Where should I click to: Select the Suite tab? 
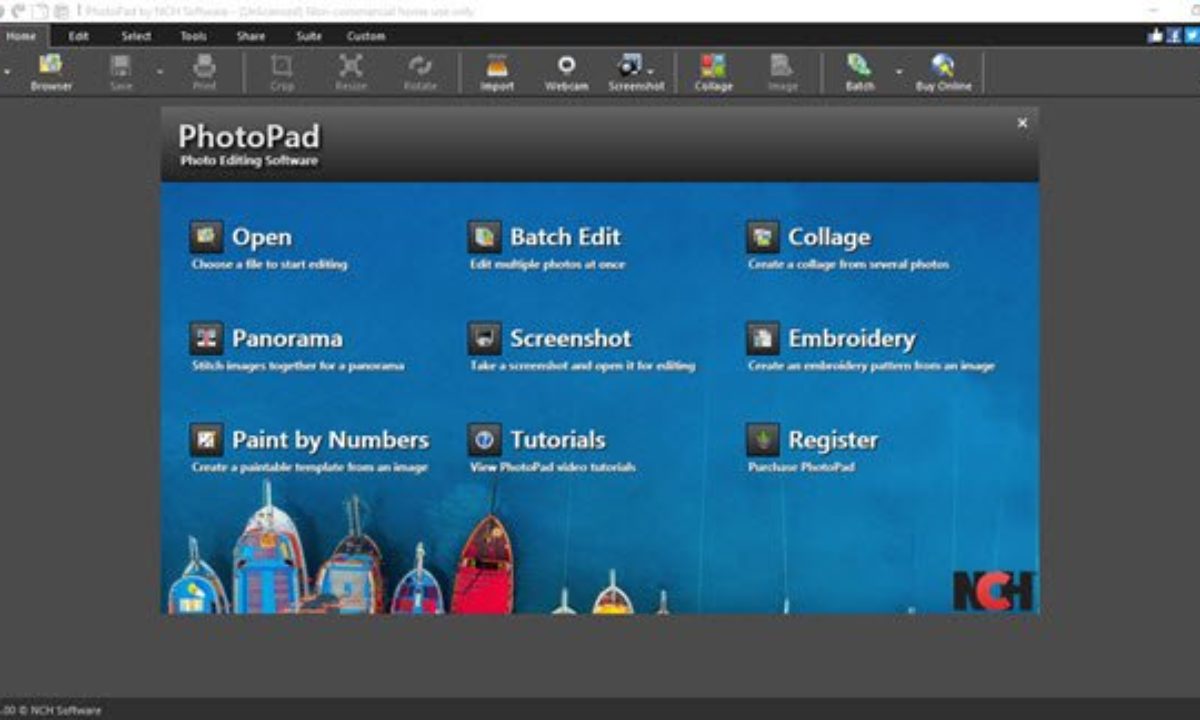point(309,36)
